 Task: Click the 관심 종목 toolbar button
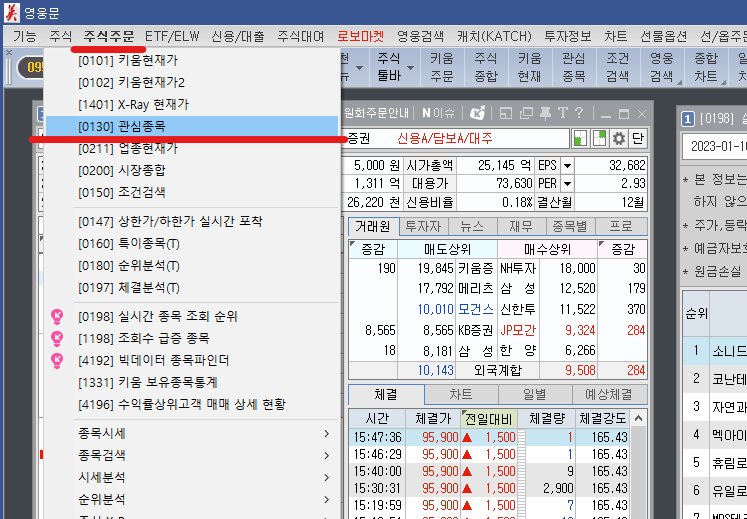pyautogui.click(x=574, y=68)
